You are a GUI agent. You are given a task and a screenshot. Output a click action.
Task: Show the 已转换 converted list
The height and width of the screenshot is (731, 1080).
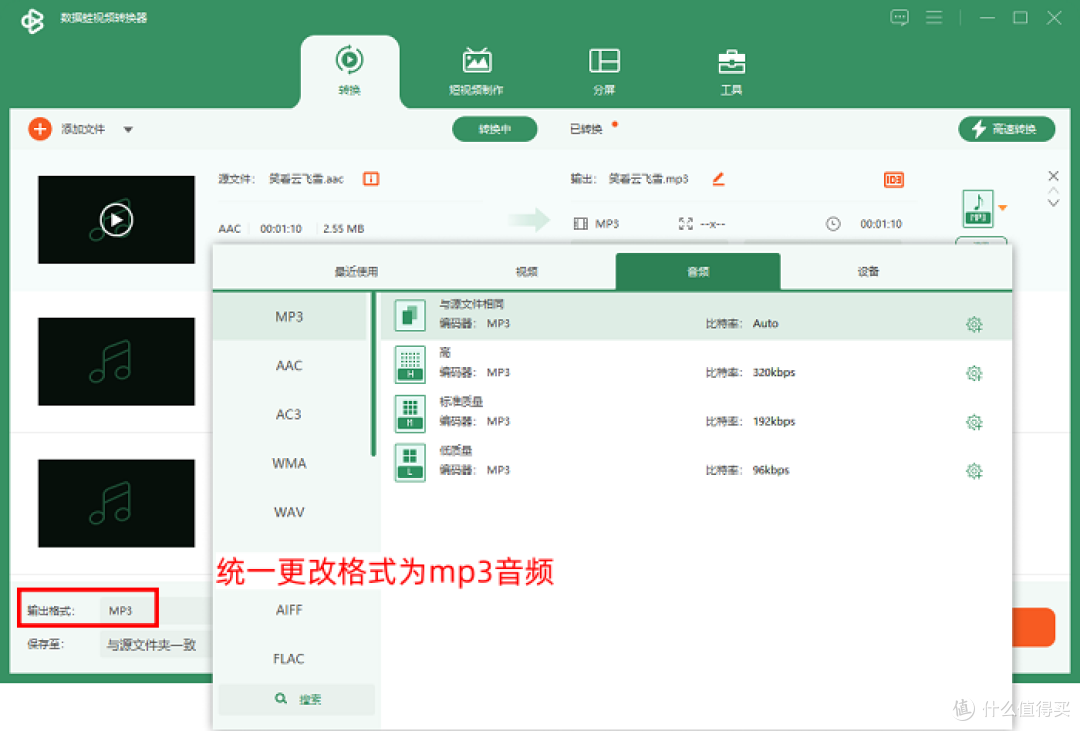pos(586,129)
